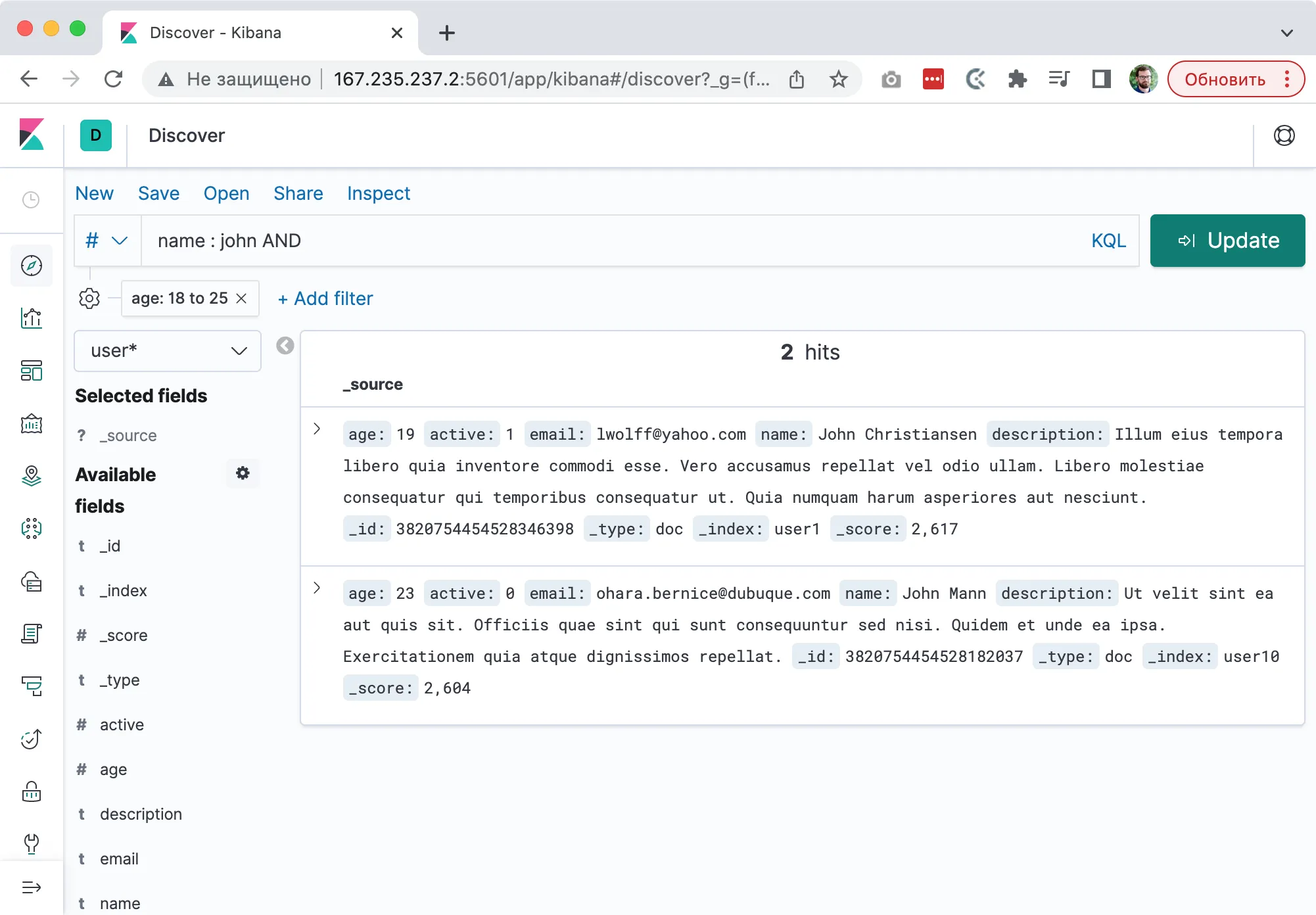Click the KQL toggle button

point(1108,240)
